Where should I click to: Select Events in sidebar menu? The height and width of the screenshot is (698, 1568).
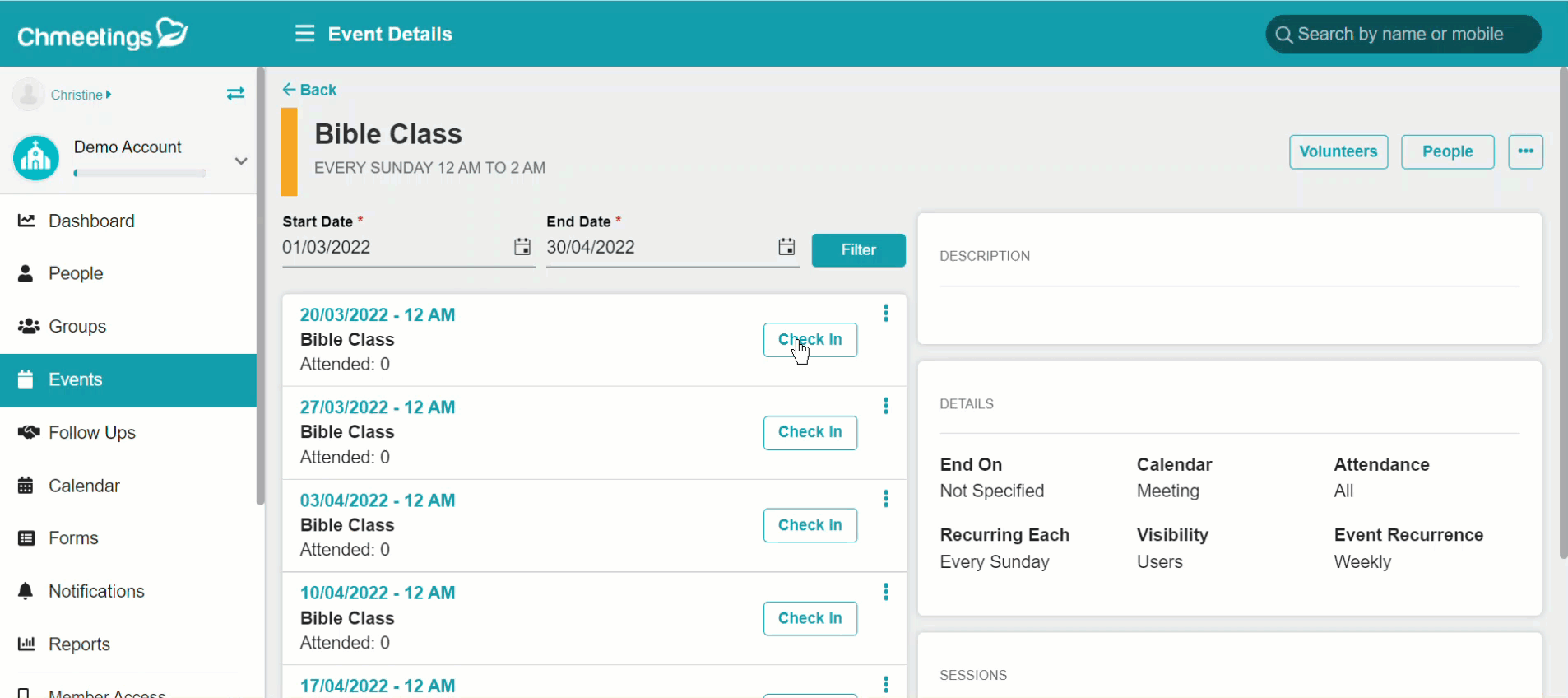[128, 379]
